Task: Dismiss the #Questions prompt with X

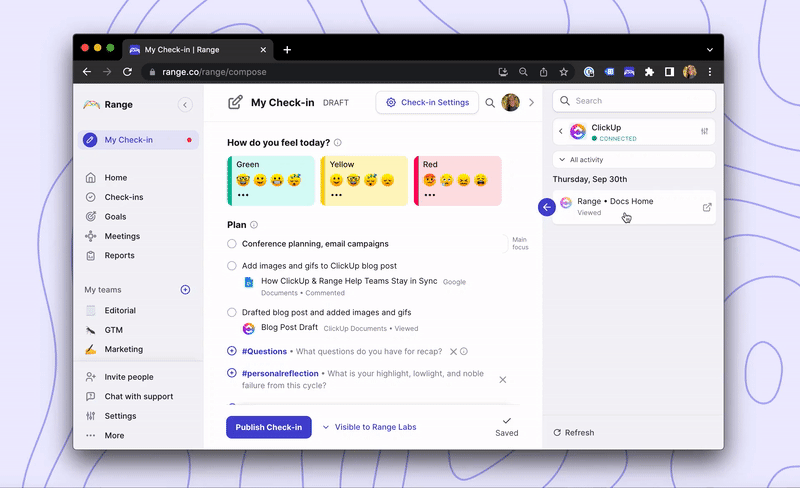Action: (x=453, y=351)
